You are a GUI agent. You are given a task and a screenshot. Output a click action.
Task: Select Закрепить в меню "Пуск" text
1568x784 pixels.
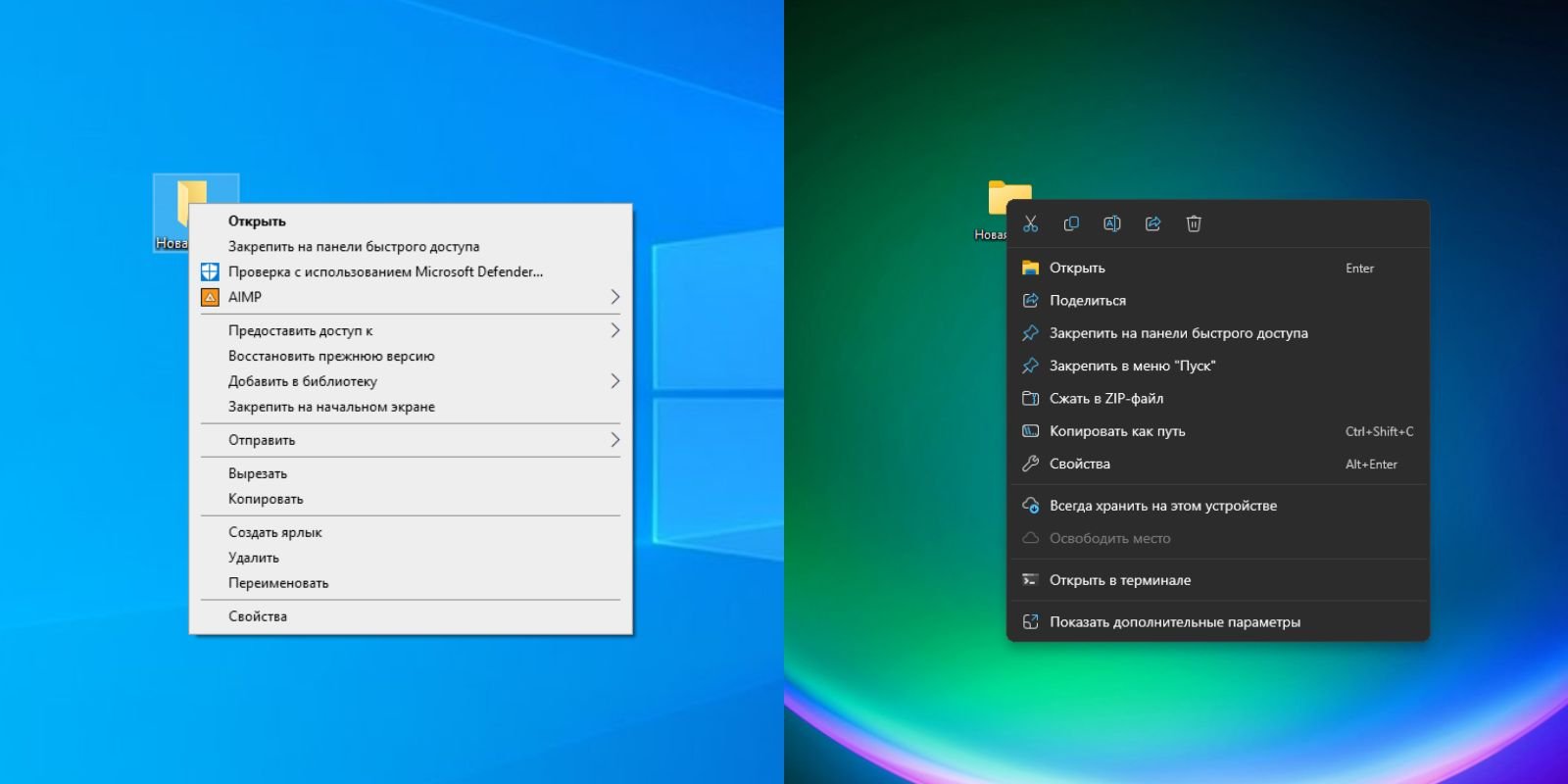[x=1132, y=366]
